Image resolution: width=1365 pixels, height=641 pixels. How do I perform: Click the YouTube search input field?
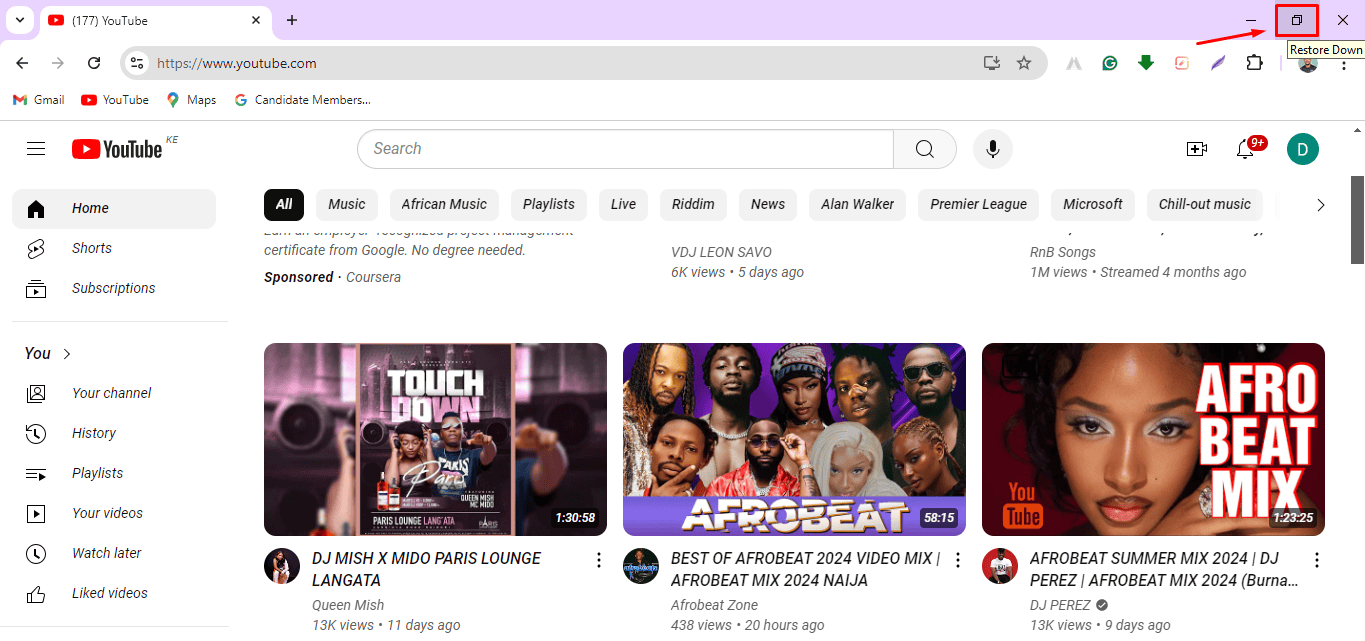pyautogui.click(x=625, y=149)
